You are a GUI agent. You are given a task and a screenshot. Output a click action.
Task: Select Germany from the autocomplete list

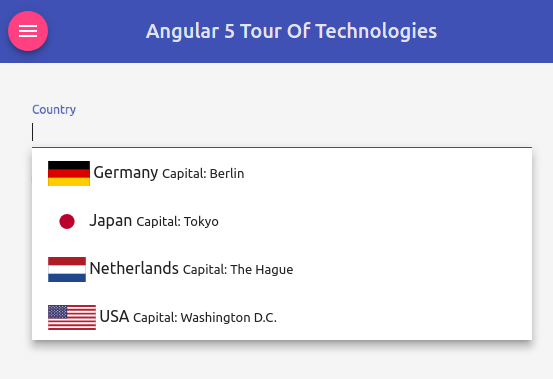282,173
